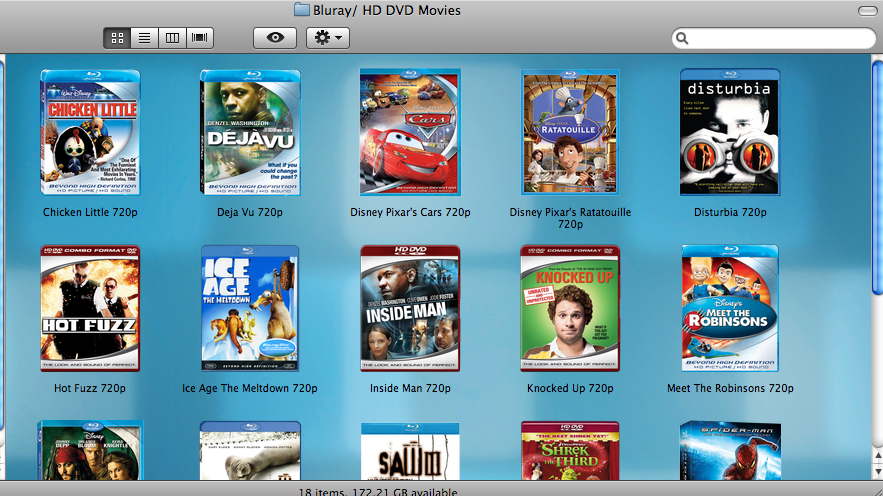Click the label "Meet The Robinsons 720p"

click(x=730, y=388)
